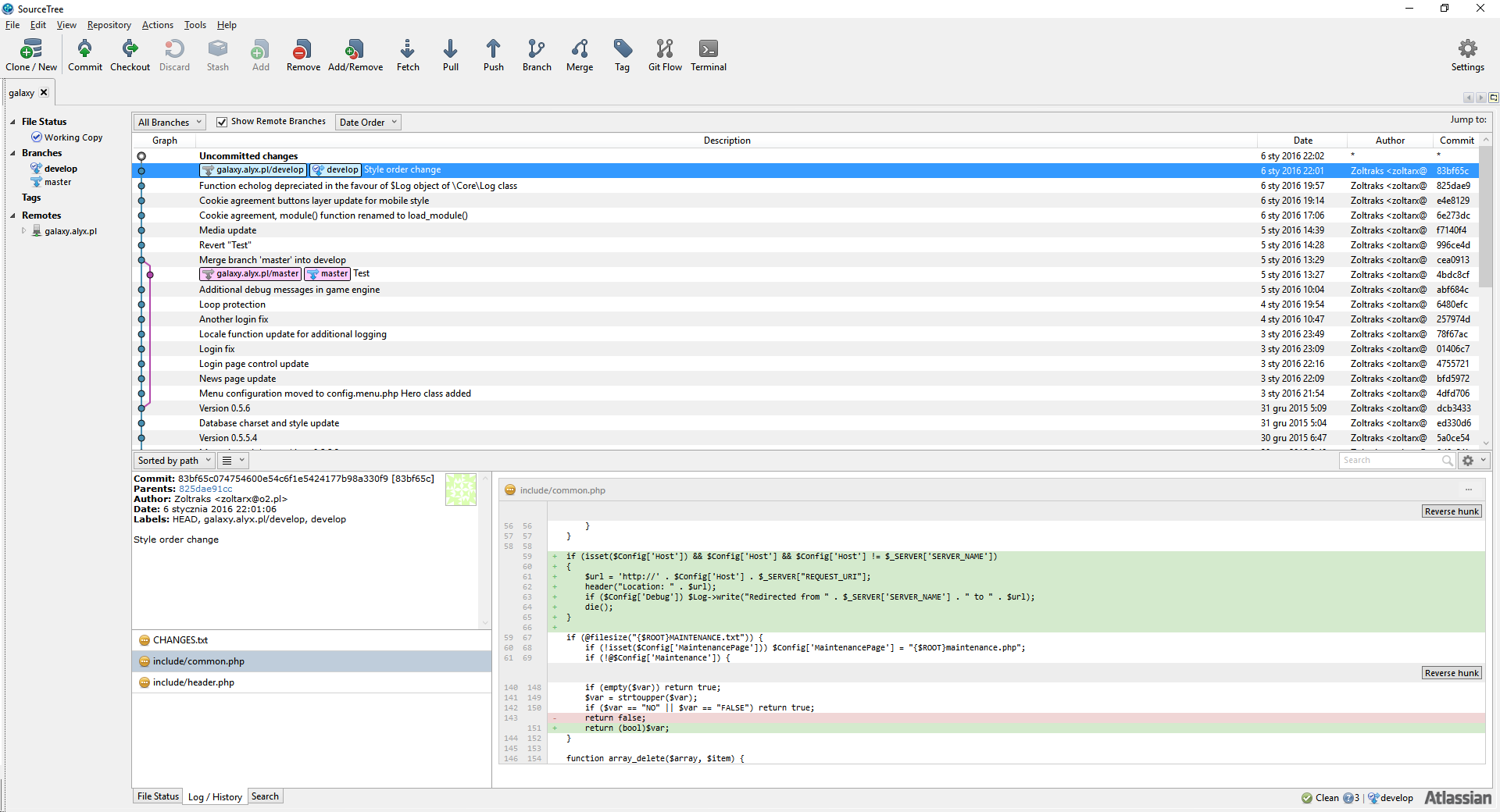The width and height of the screenshot is (1500, 812).
Task: Open the Repository menu
Action: click(x=109, y=25)
